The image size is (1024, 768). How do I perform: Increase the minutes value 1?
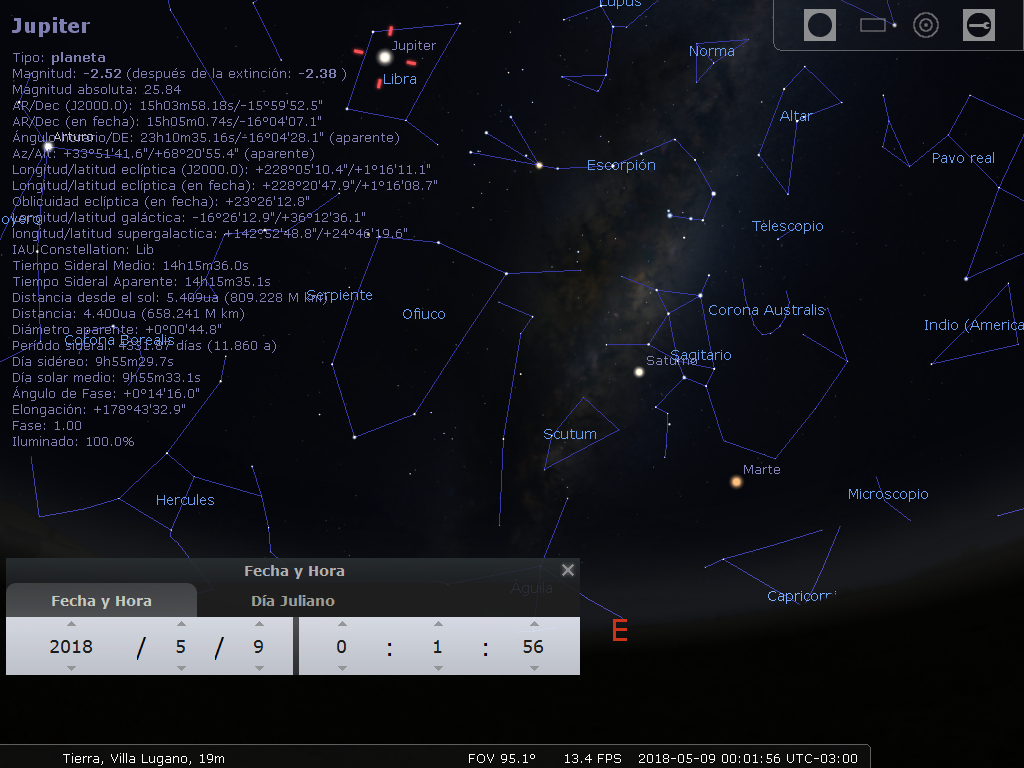point(438,624)
